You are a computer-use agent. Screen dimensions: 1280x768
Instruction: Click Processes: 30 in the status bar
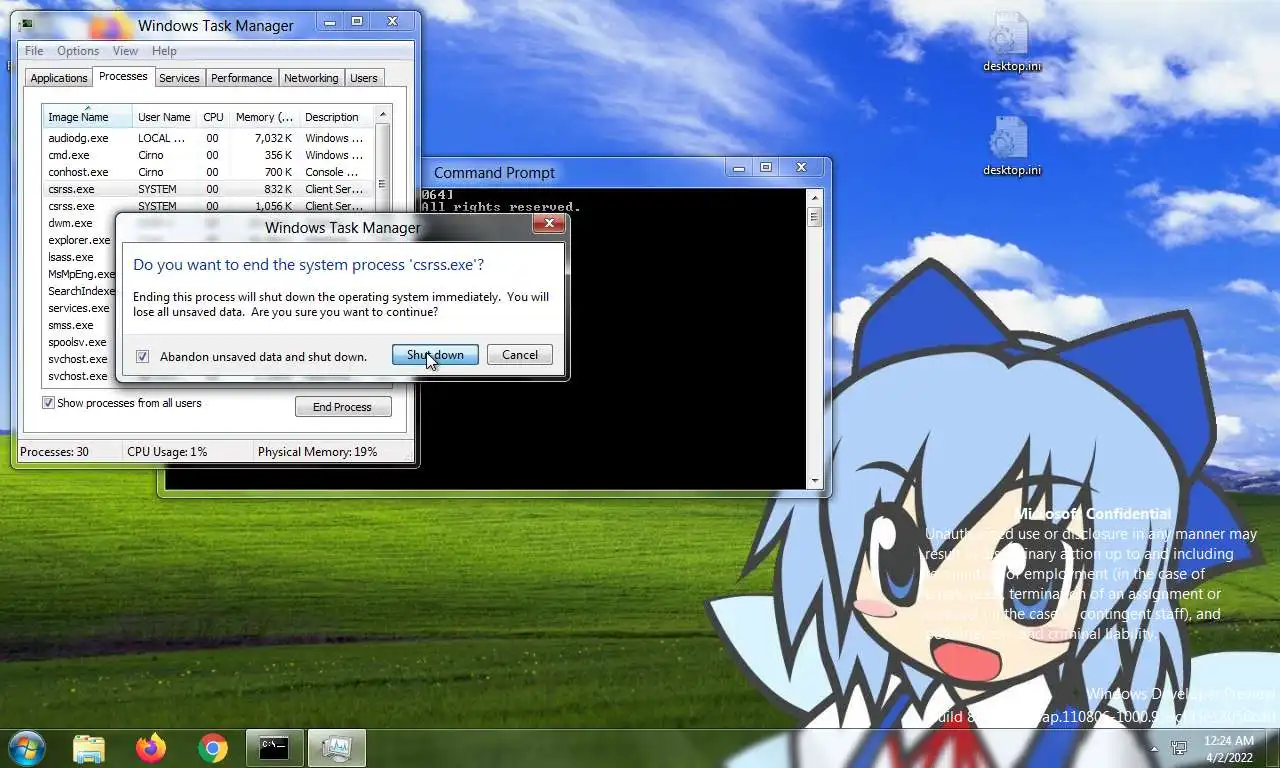[x=54, y=452]
